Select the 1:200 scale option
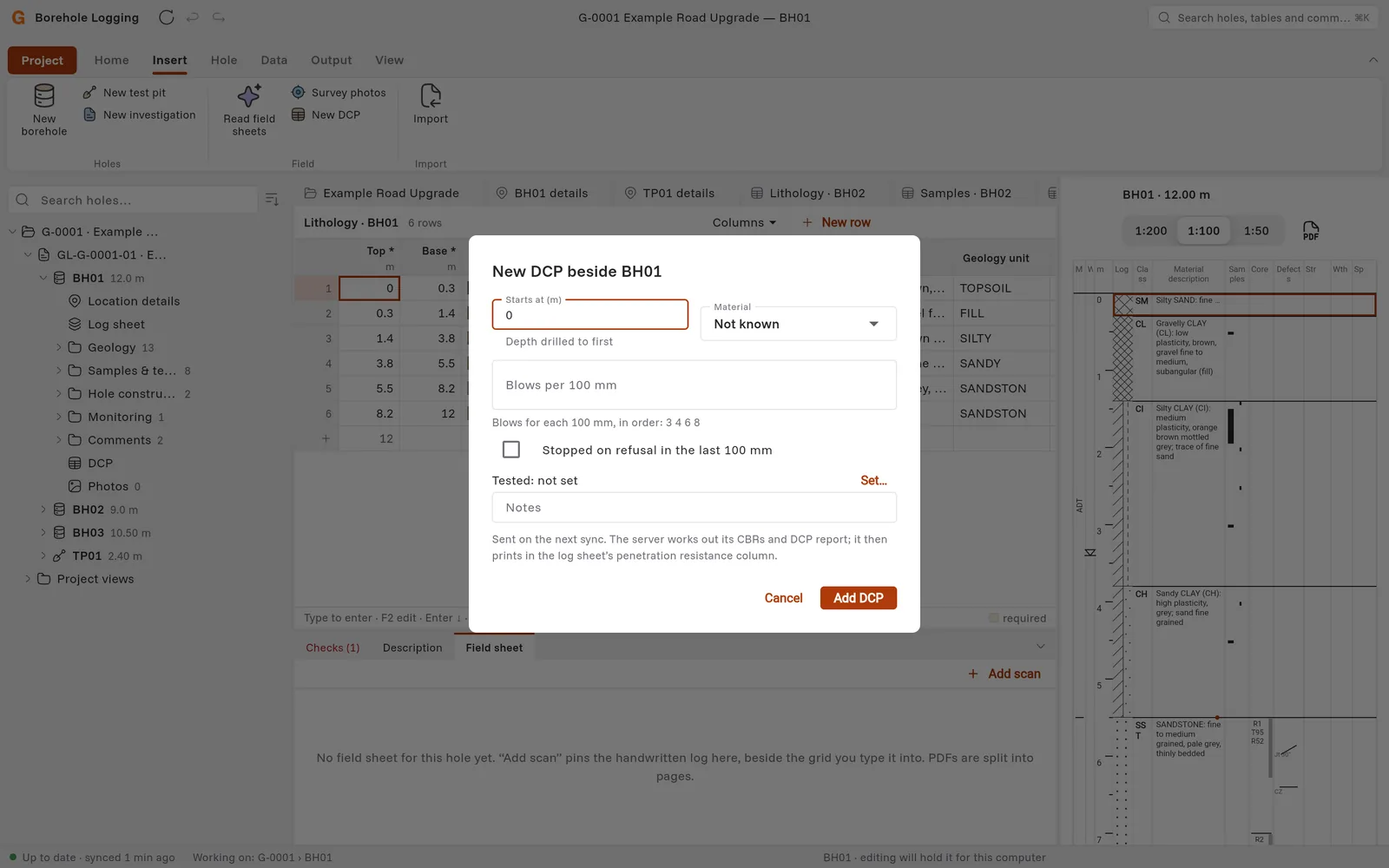1389x868 pixels. click(1151, 231)
